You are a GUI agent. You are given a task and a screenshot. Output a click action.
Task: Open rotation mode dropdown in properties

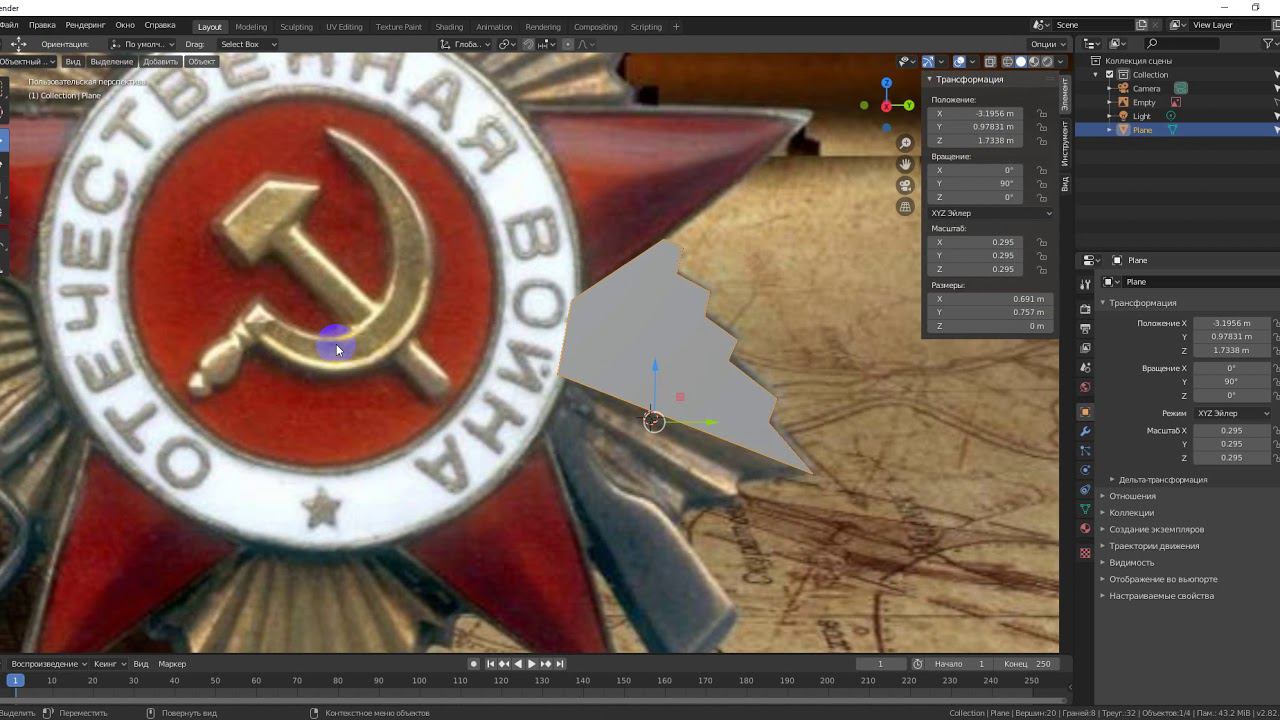(x=1232, y=413)
